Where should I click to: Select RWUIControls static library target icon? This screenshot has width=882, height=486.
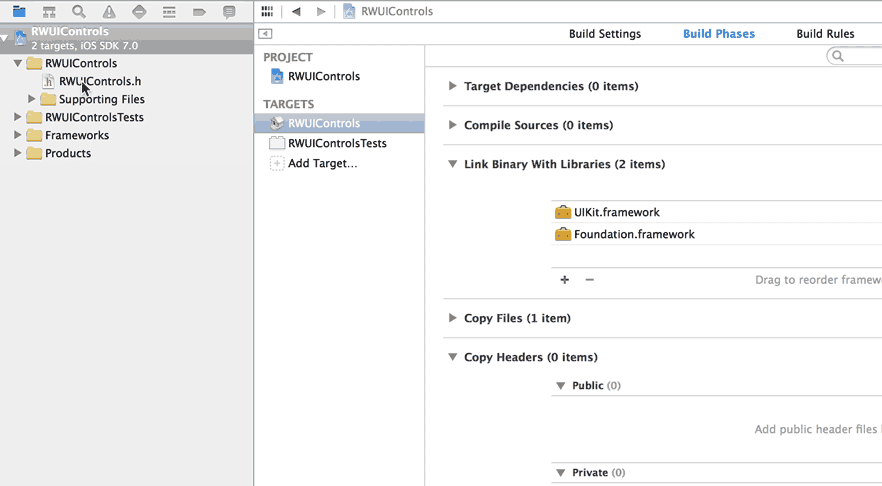coord(277,123)
